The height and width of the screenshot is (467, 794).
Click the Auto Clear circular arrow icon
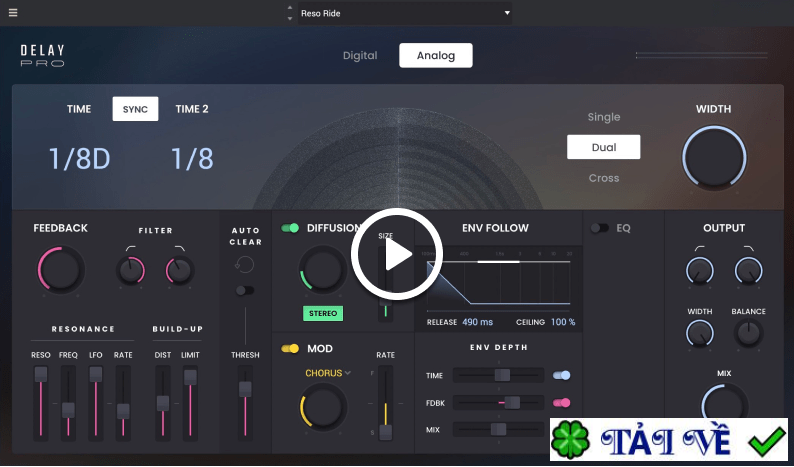pos(244,264)
